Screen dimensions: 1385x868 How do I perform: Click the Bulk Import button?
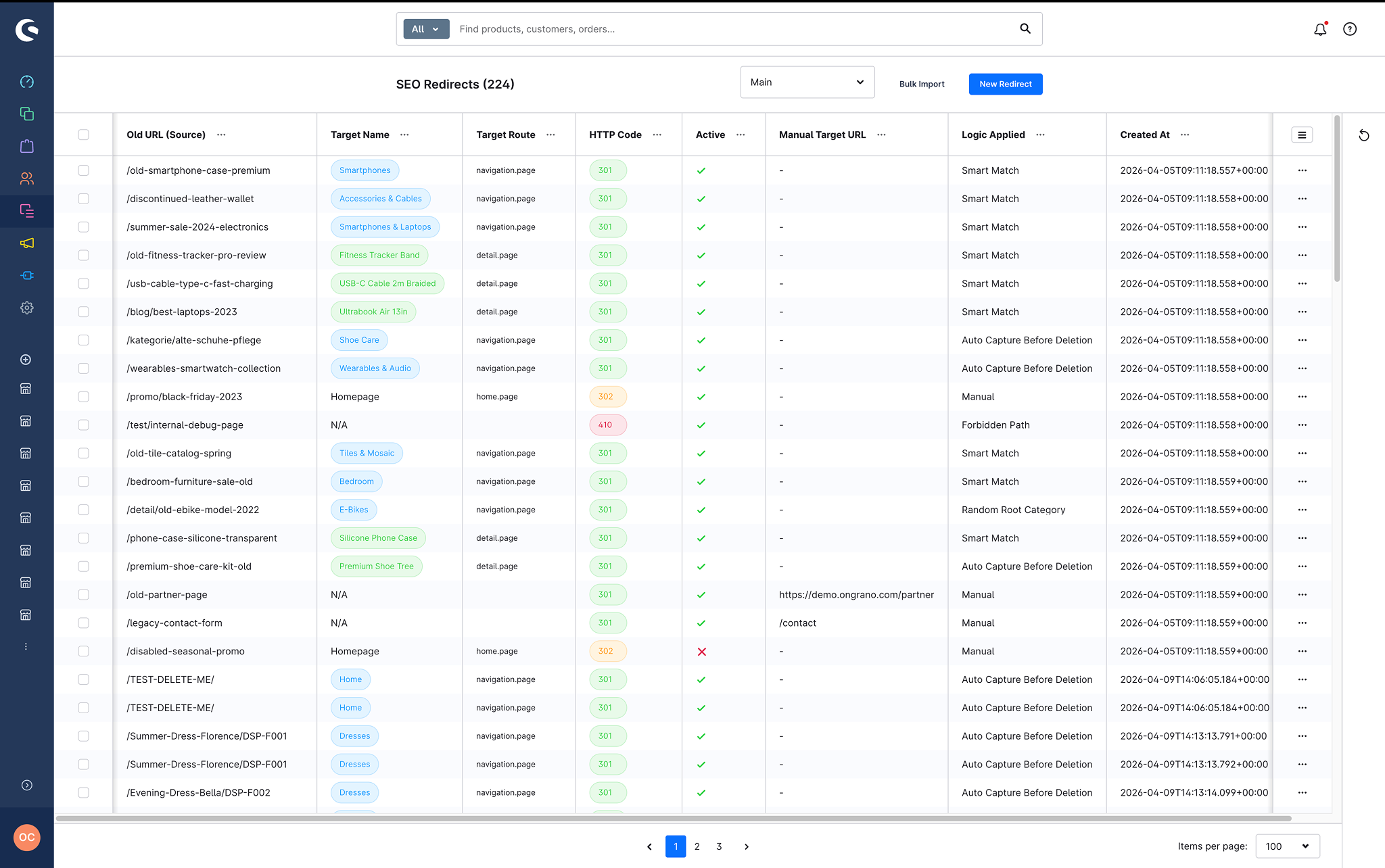pos(922,84)
